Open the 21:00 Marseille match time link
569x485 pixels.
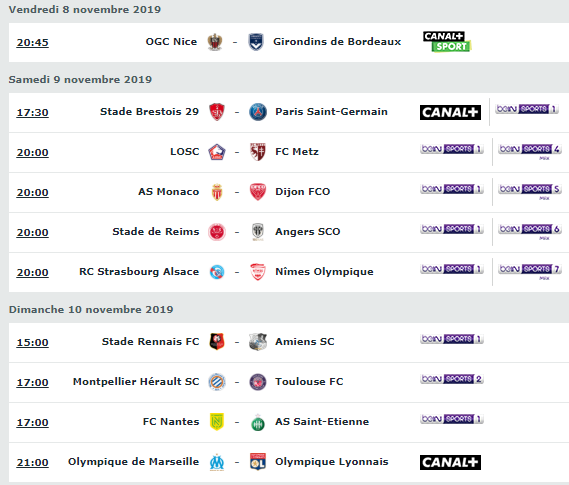click(x=32, y=463)
